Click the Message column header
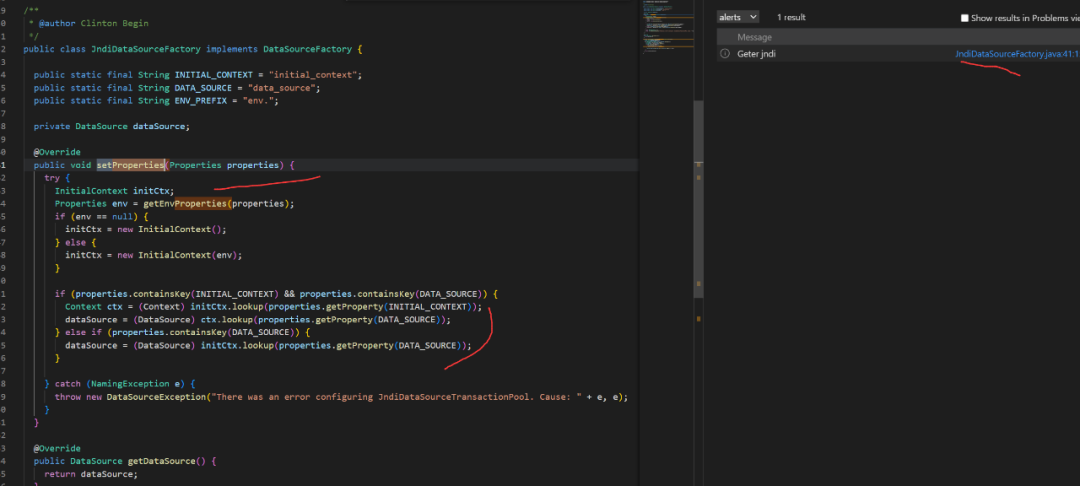 coord(754,37)
